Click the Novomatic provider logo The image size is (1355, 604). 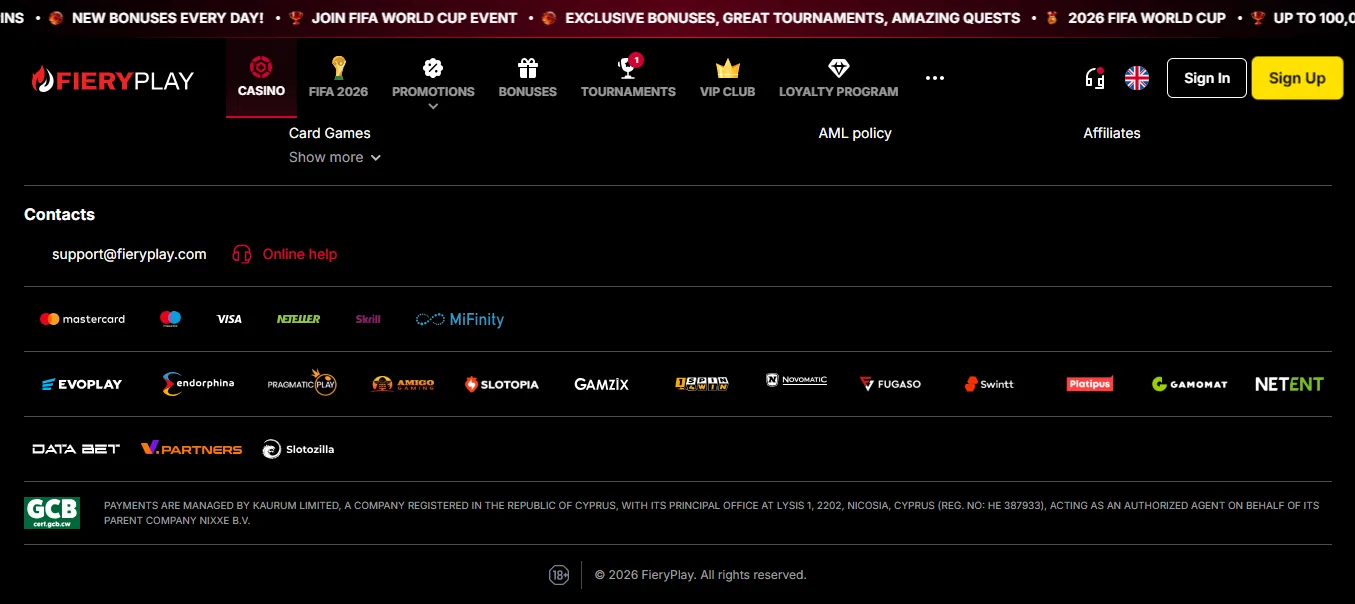[797, 380]
